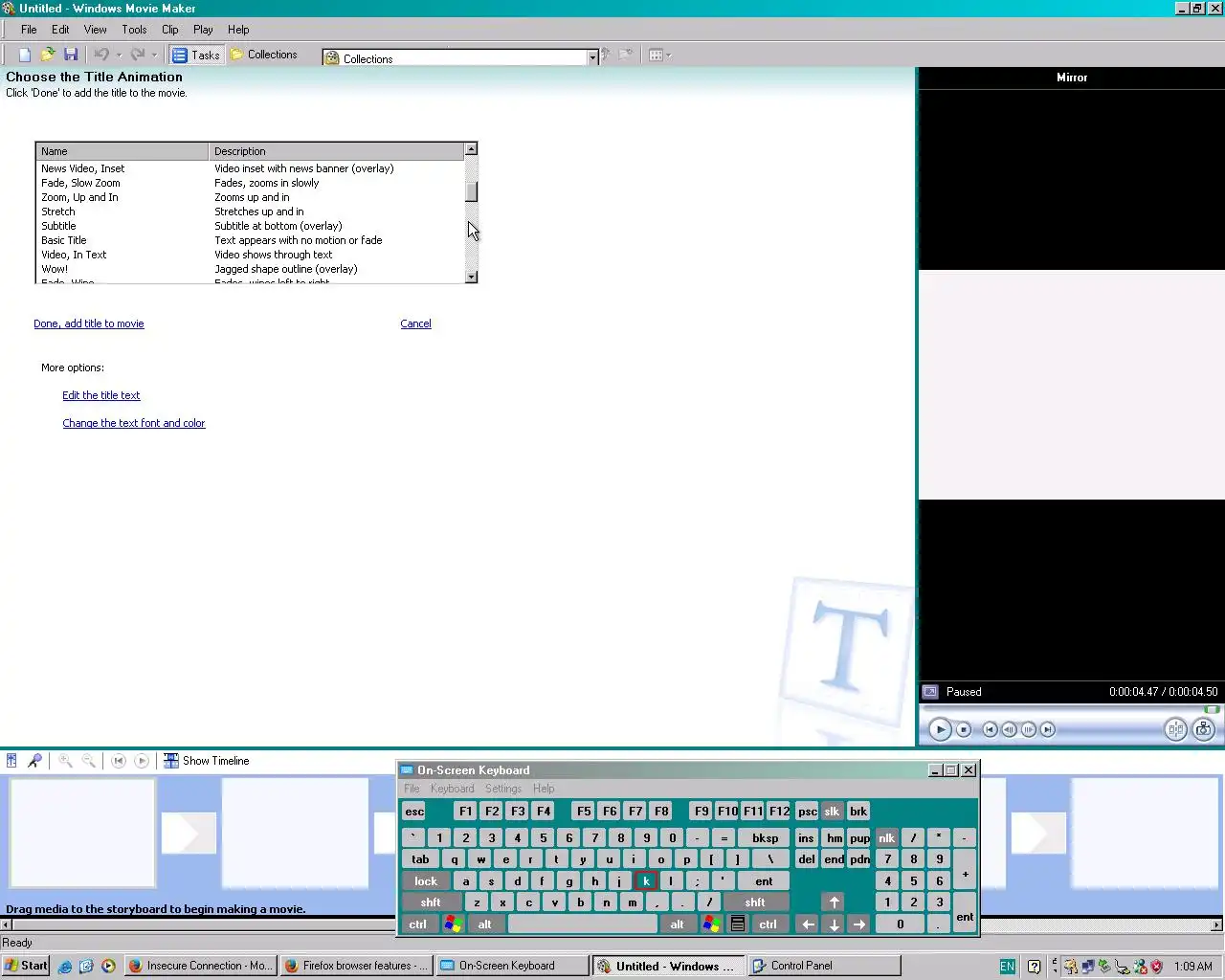The width and height of the screenshot is (1225, 980).
Task: Click 'Done, add title to movie' link
Action: [89, 323]
